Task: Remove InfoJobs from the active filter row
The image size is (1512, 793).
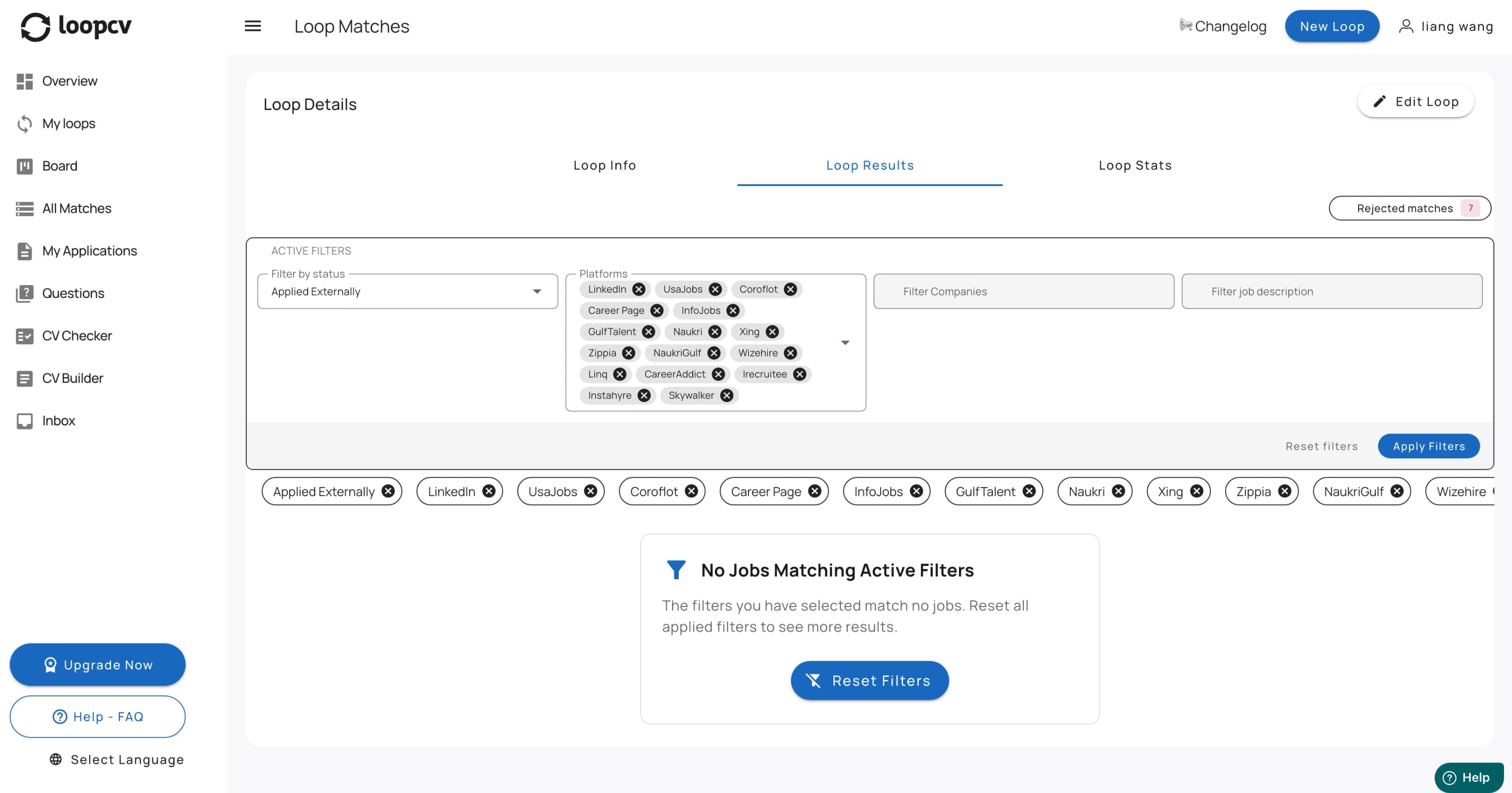Action: pos(916,491)
